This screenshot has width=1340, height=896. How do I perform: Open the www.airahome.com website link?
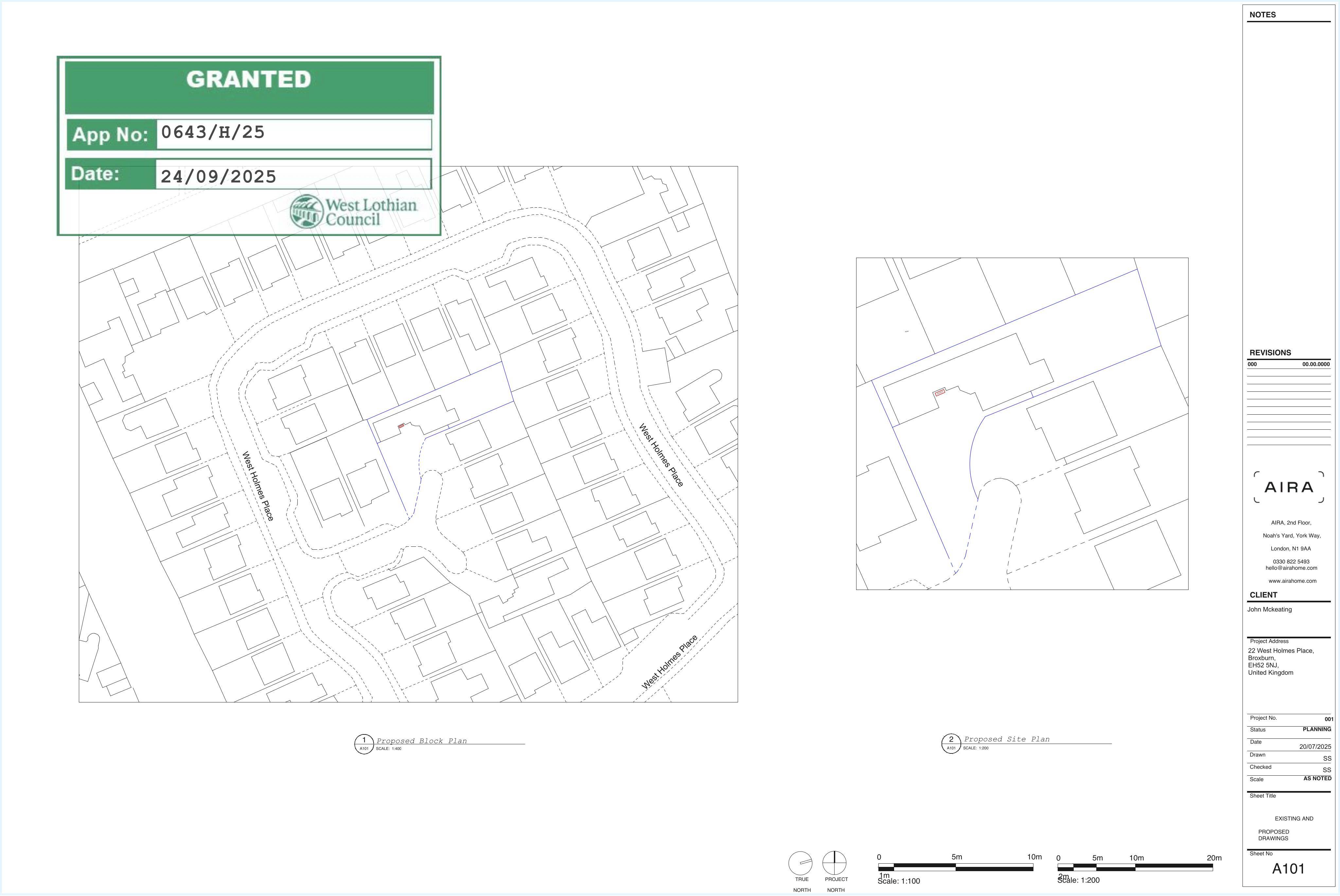(x=1292, y=581)
